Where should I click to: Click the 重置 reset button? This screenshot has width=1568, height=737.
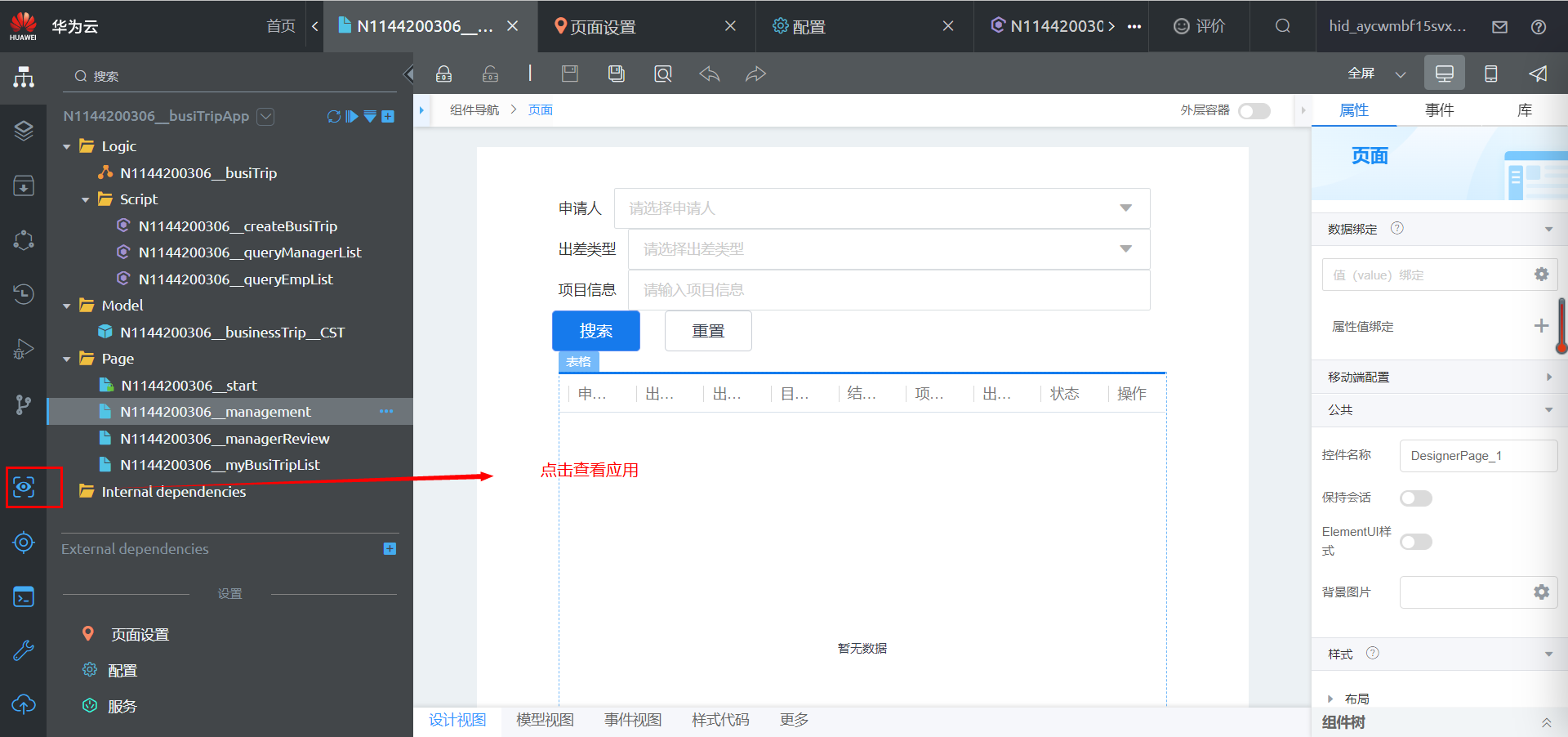tap(707, 330)
